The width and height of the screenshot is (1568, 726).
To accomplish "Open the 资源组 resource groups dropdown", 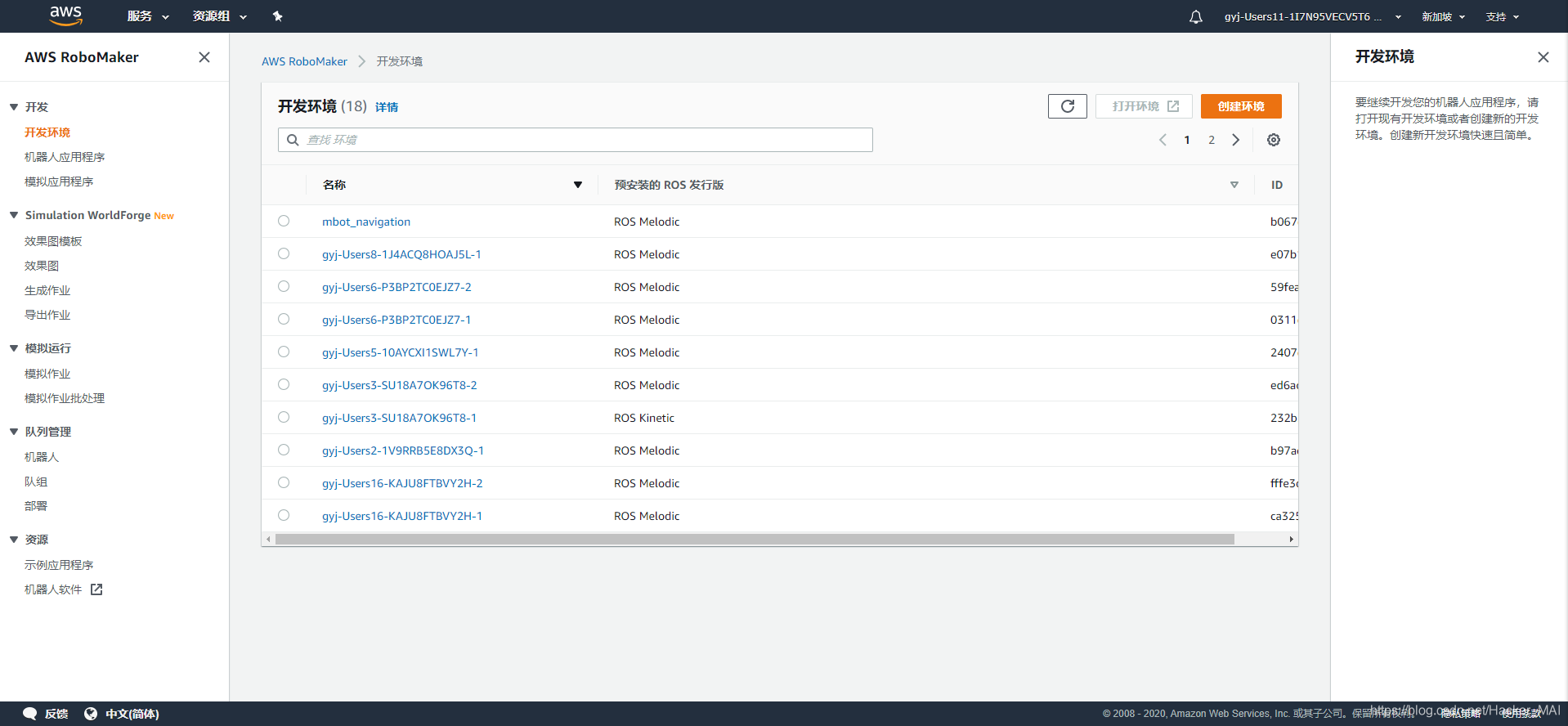I will pyautogui.click(x=220, y=16).
